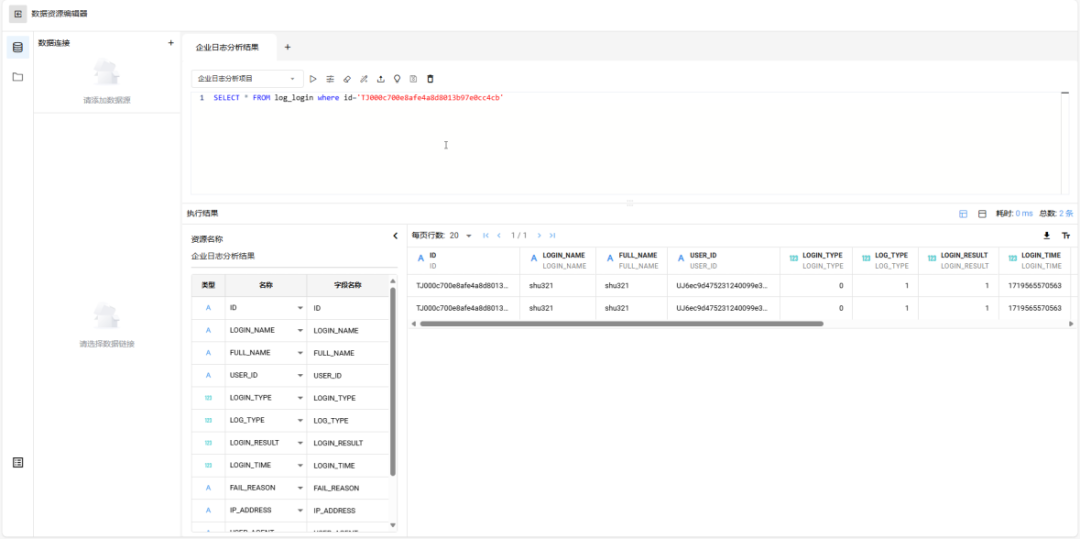Open the LOGIN_TYPE name dropdown
This screenshot has width=1080, height=539.
pos(300,398)
